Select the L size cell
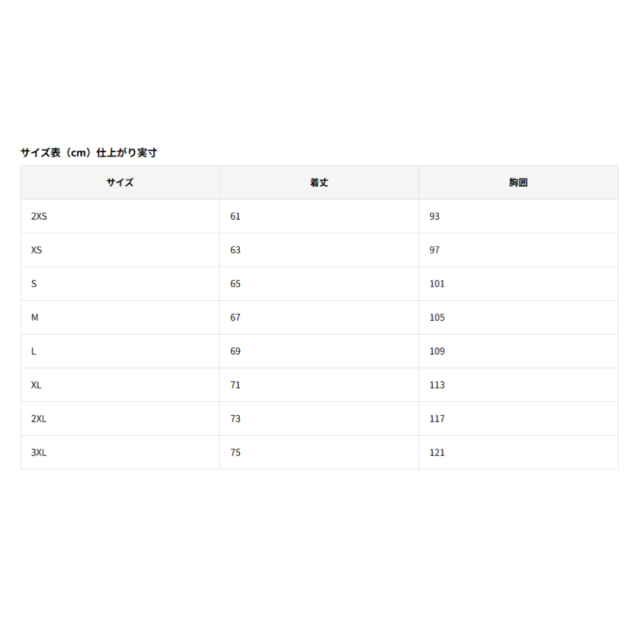 click(120, 351)
